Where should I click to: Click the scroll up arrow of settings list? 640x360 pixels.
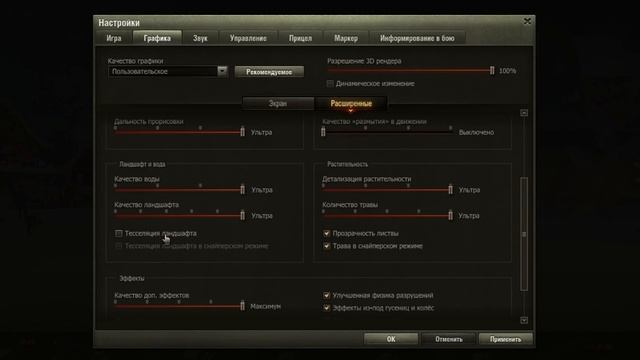[524, 113]
